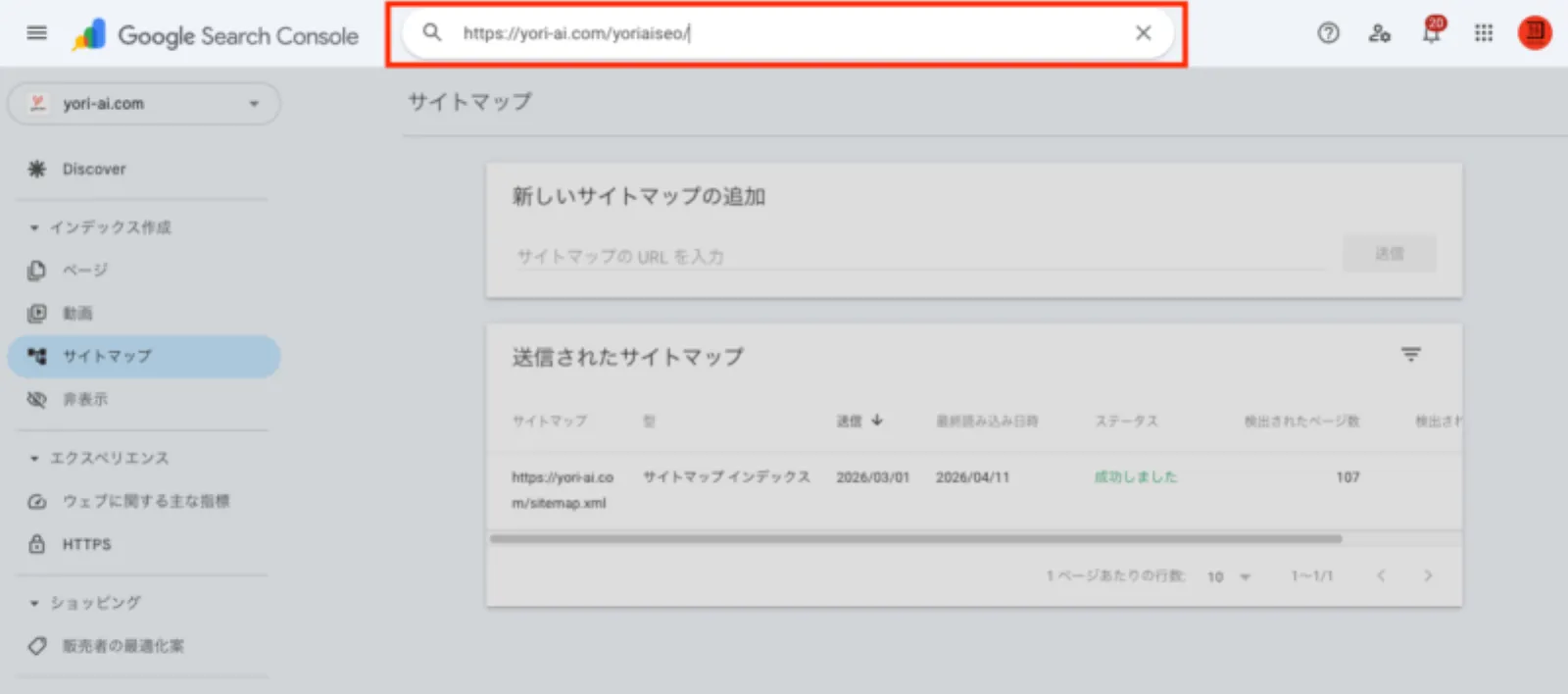Click the Google Search Console logo
1568x694 pixels.
tap(215, 35)
